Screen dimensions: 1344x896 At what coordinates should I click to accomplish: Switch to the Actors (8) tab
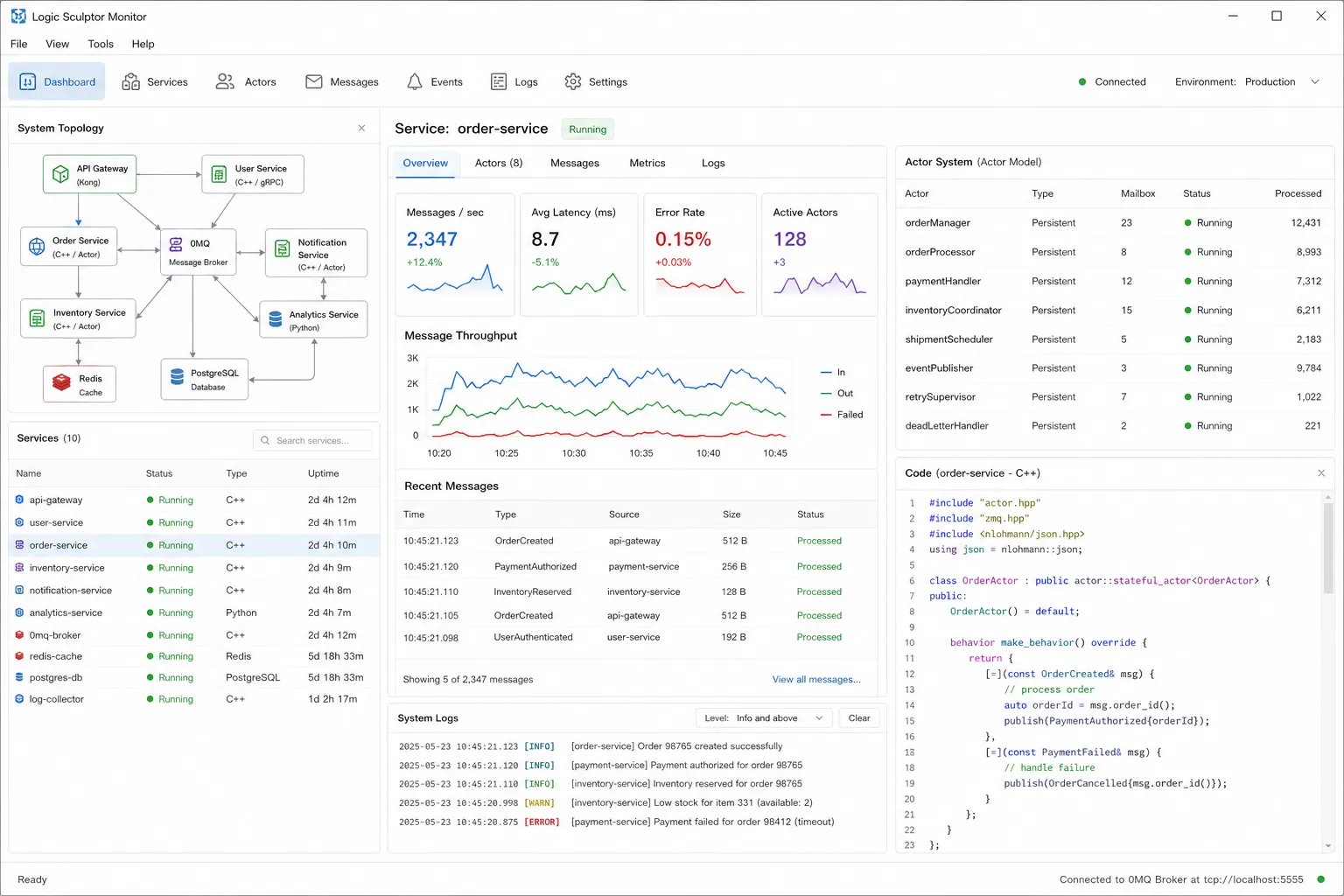coord(499,163)
